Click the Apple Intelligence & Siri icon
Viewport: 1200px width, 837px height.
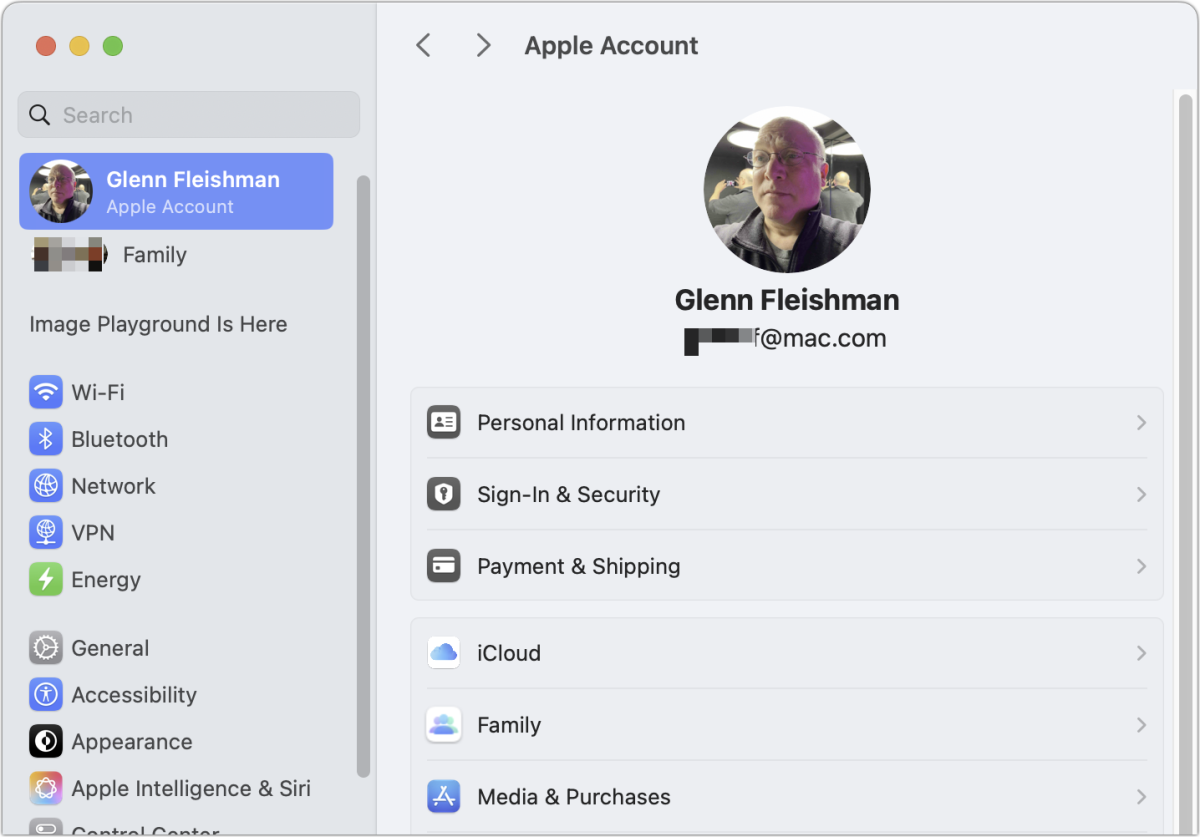(46, 789)
